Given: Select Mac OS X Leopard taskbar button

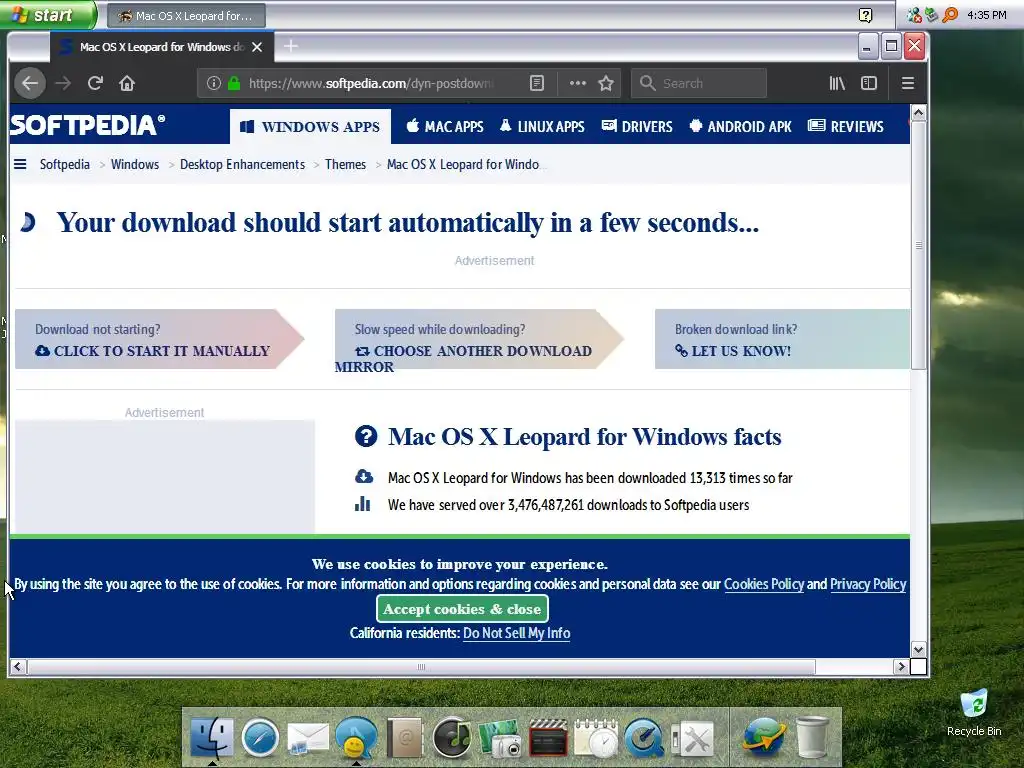Looking at the screenshot, I should (186, 16).
